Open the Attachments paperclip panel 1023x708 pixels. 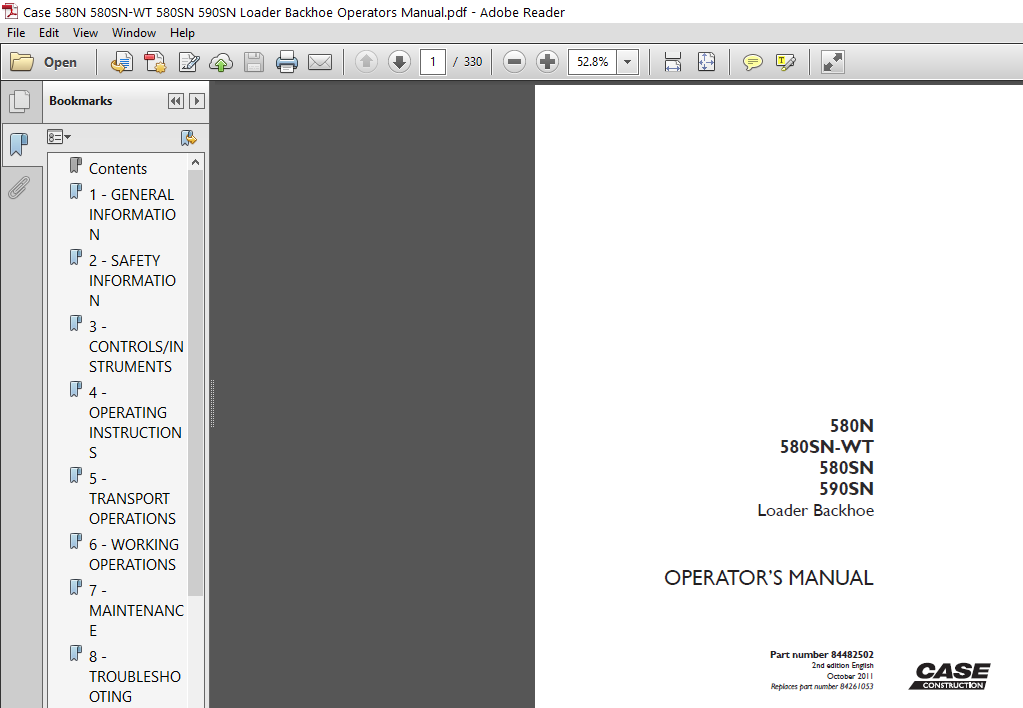pyautogui.click(x=19, y=188)
